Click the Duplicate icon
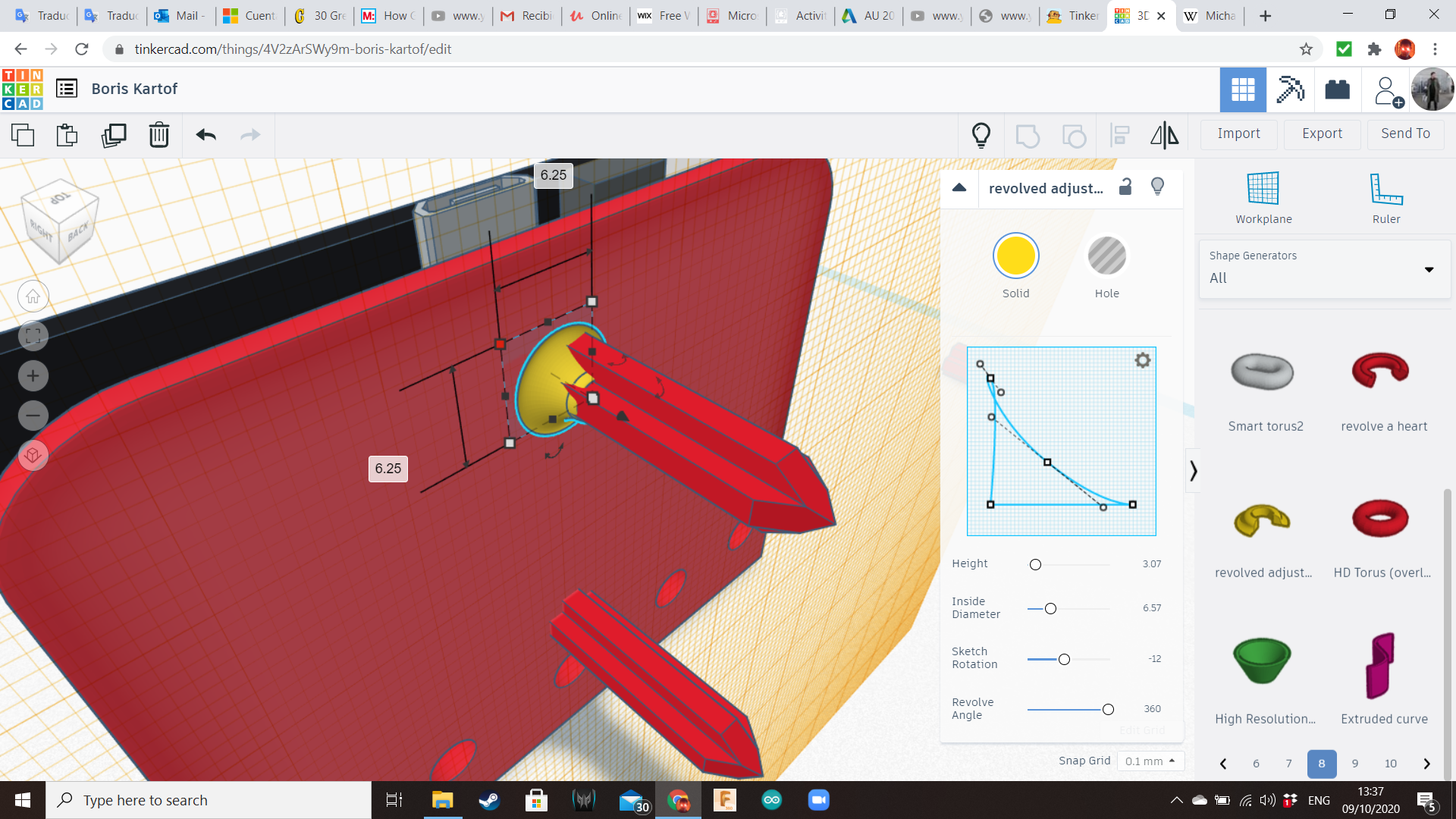This screenshot has width=1456, height=819. coord(114,135)
